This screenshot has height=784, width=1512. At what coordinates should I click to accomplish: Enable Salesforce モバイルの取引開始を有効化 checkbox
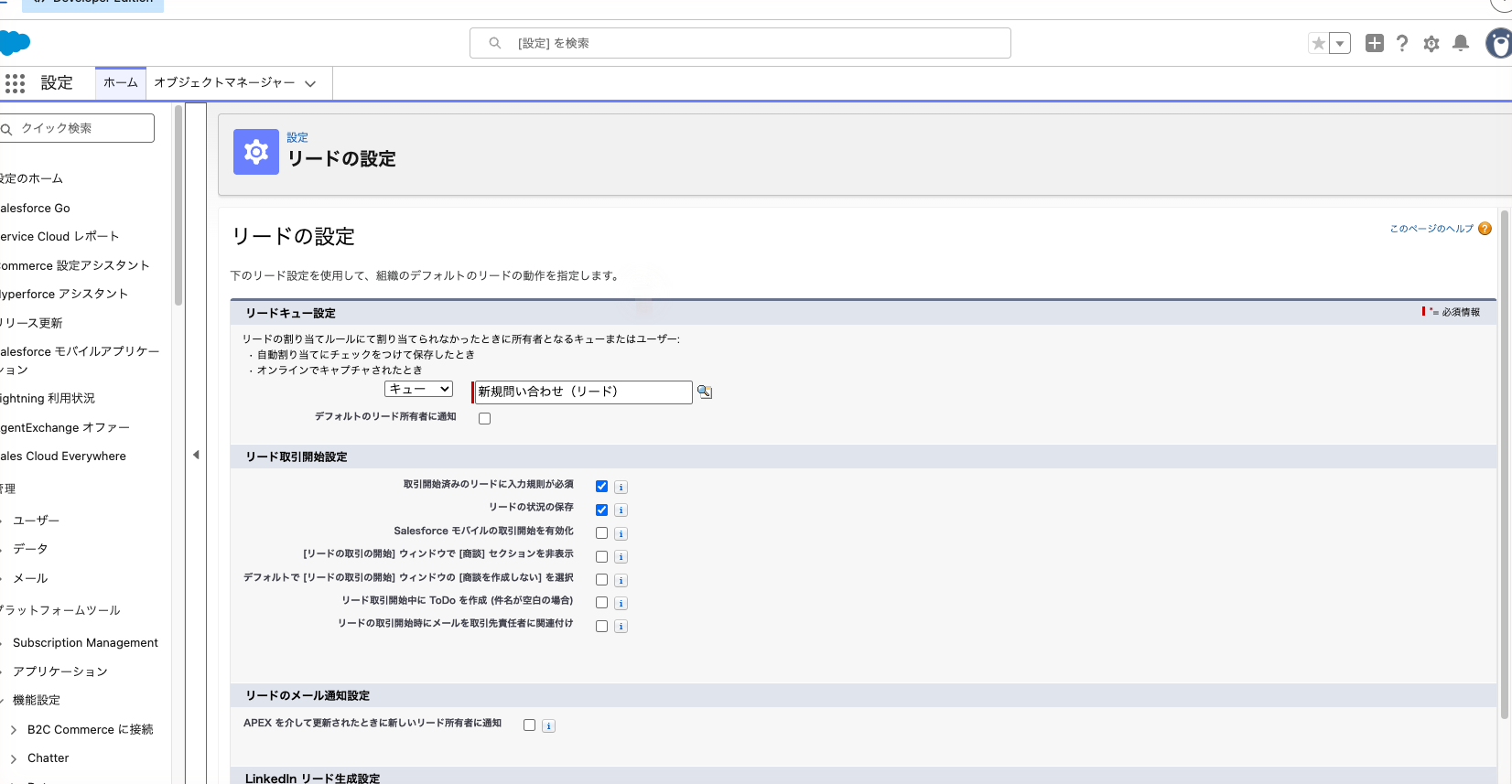point(601,533)
